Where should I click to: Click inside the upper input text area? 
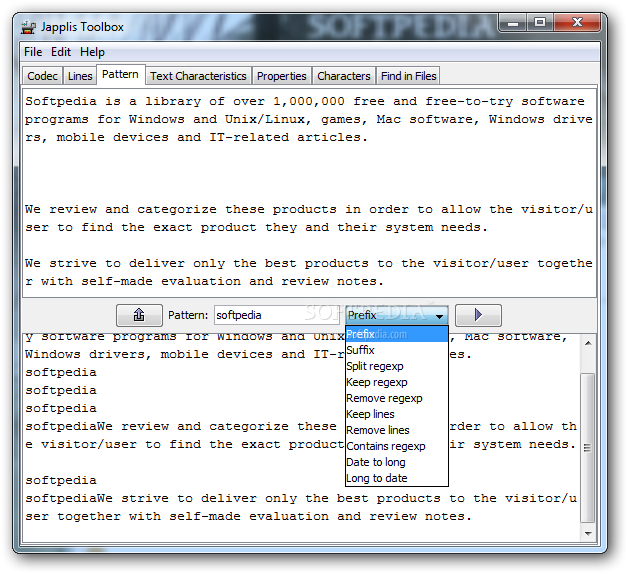pyautogui.click(x=309, y=193)
